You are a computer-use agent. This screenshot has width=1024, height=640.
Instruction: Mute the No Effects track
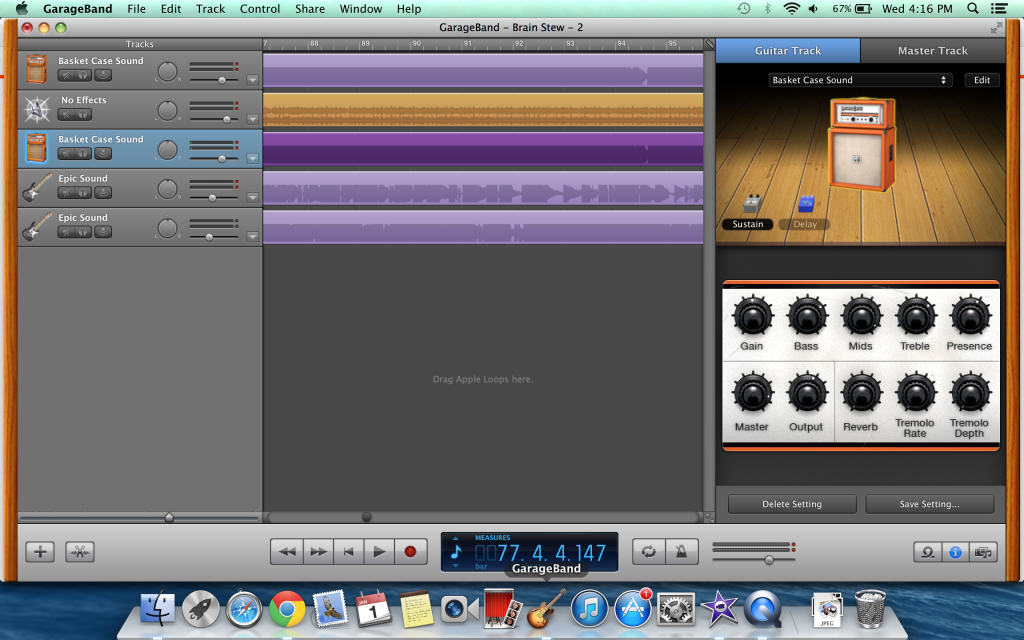pos(66,115)
